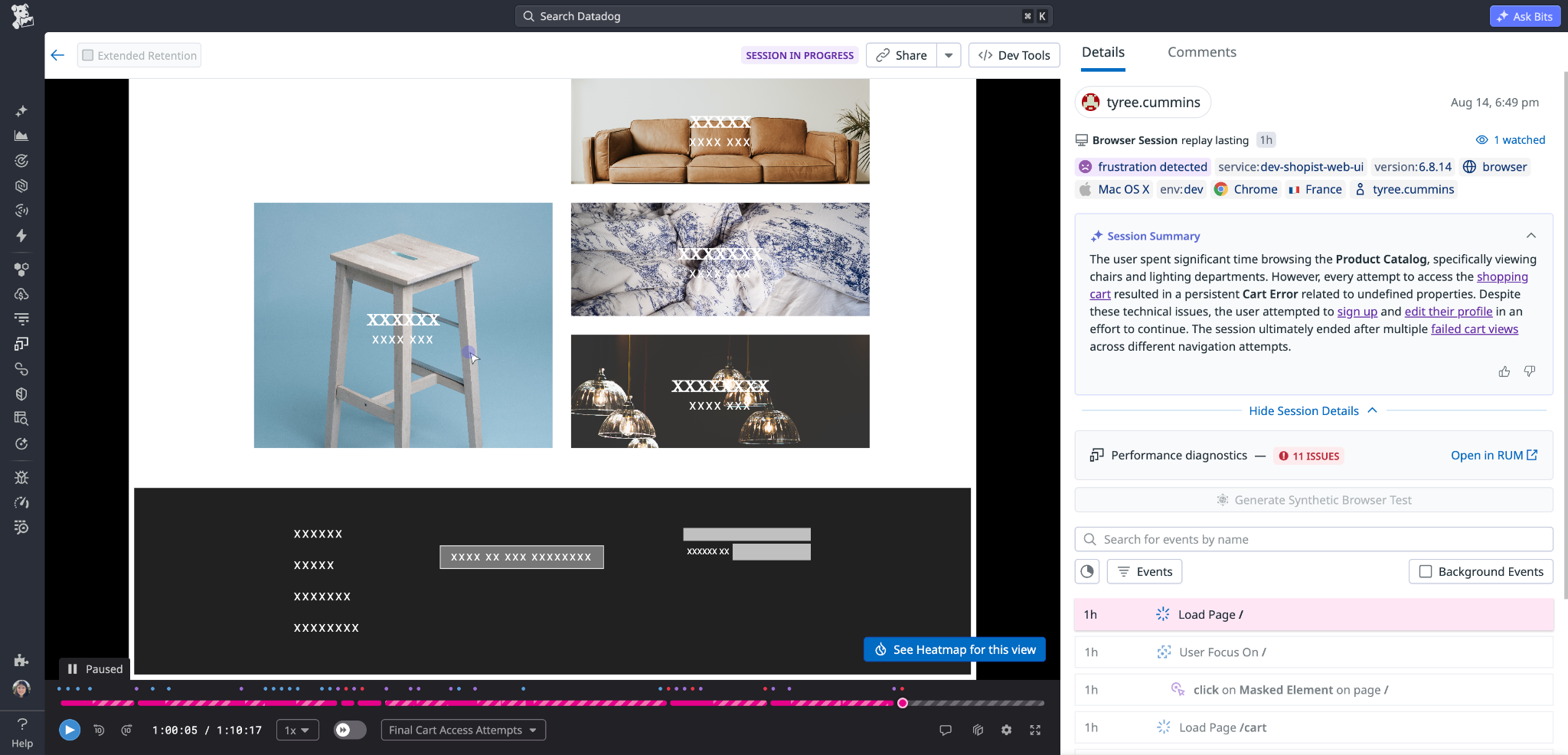Open the Events filter button
Screen dimensions: 1568x755
coord(1145,571)
